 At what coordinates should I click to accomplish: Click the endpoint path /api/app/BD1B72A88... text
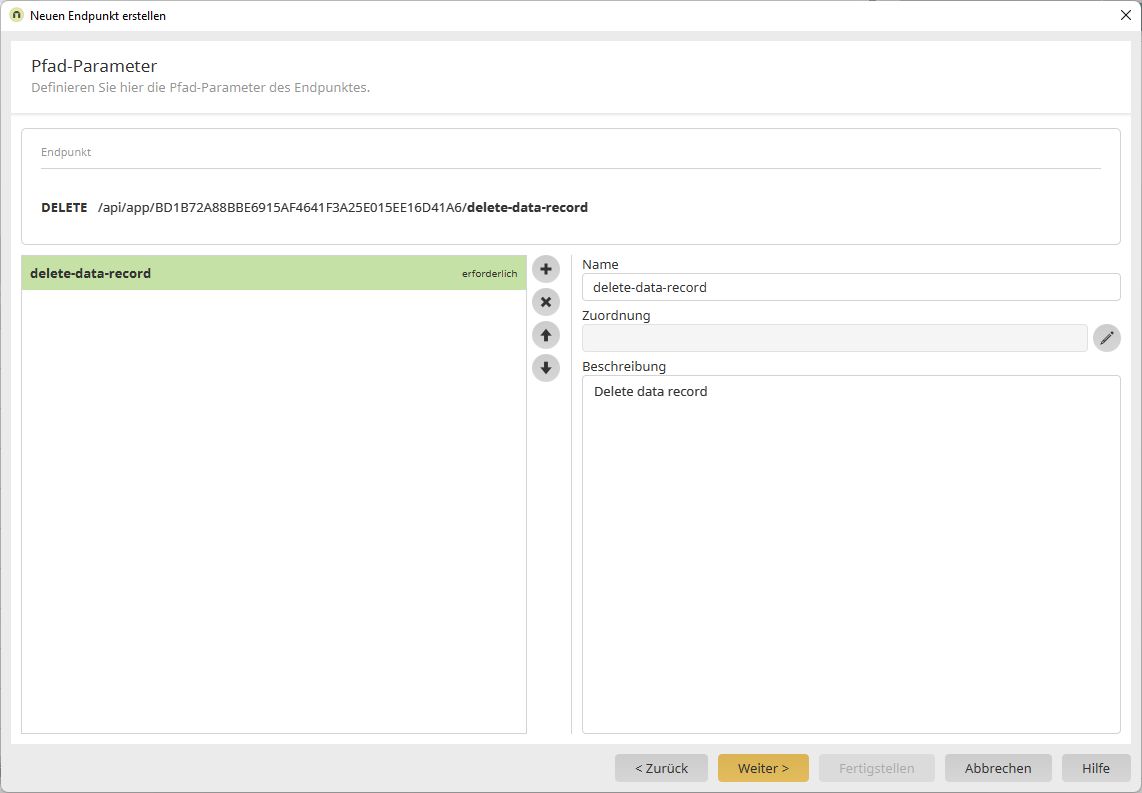pos(283,208)
